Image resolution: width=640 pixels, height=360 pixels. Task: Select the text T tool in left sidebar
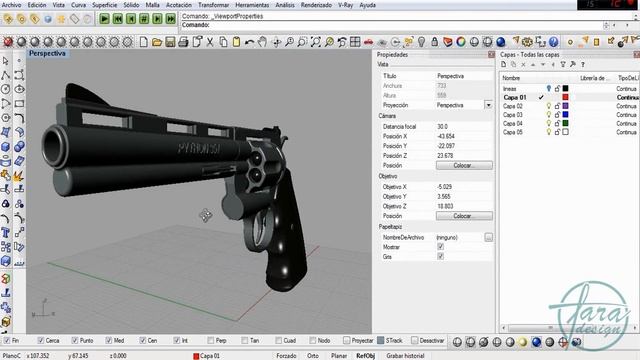6,233
